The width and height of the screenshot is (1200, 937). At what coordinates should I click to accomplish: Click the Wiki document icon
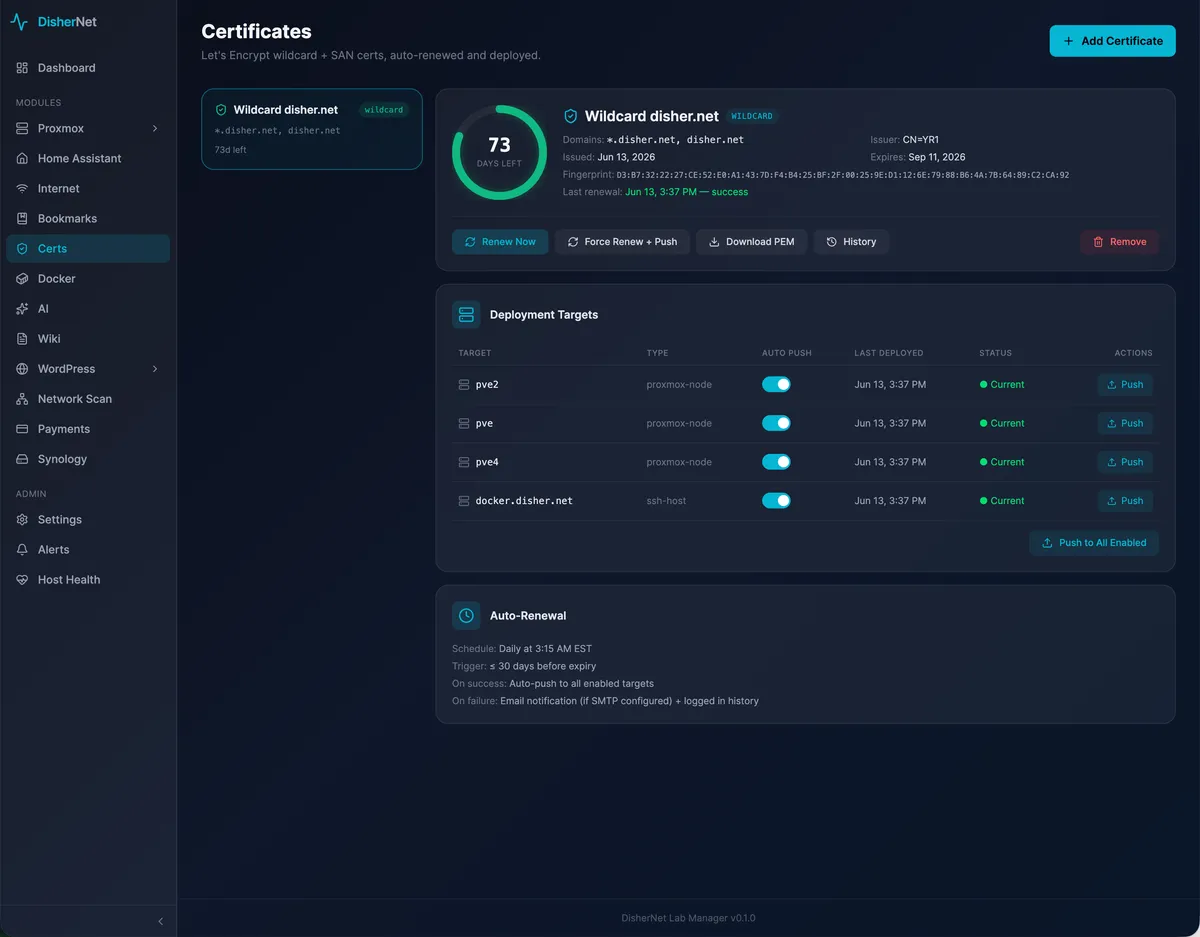[x=22, y=339]
